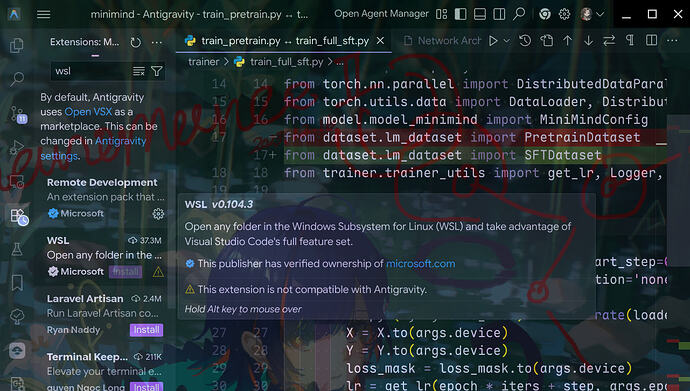Click train_full_sft.py breadcrumb
The image size is (690, 391).
(x=286, y=62)
